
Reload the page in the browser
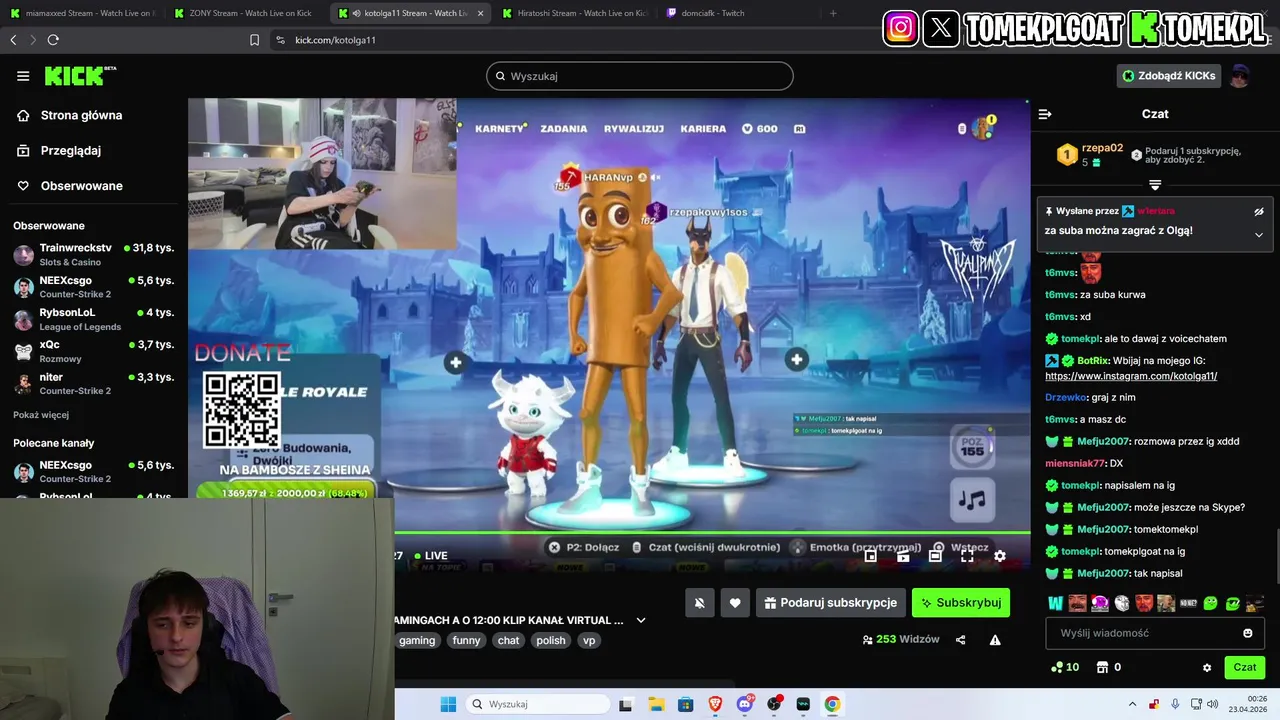point(53,40)
